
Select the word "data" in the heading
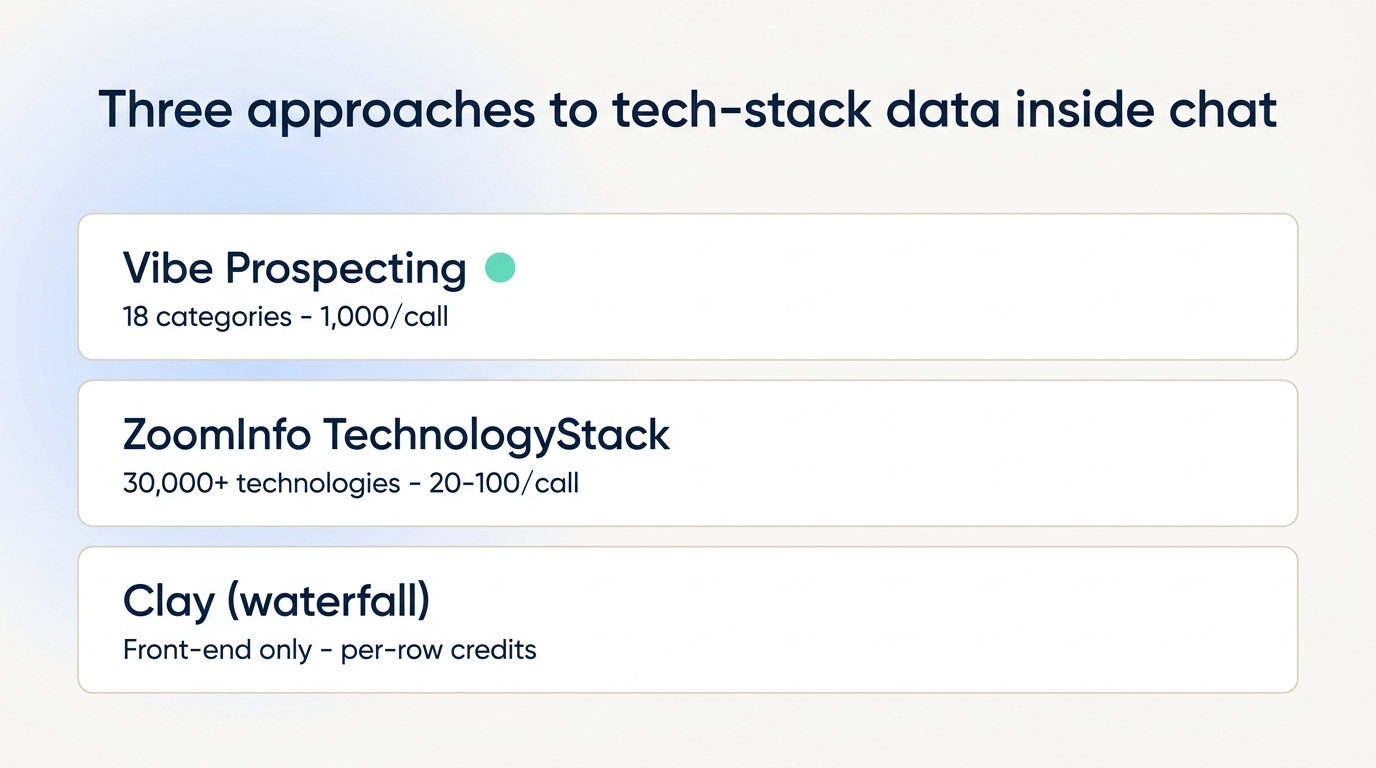coord(939,108)
